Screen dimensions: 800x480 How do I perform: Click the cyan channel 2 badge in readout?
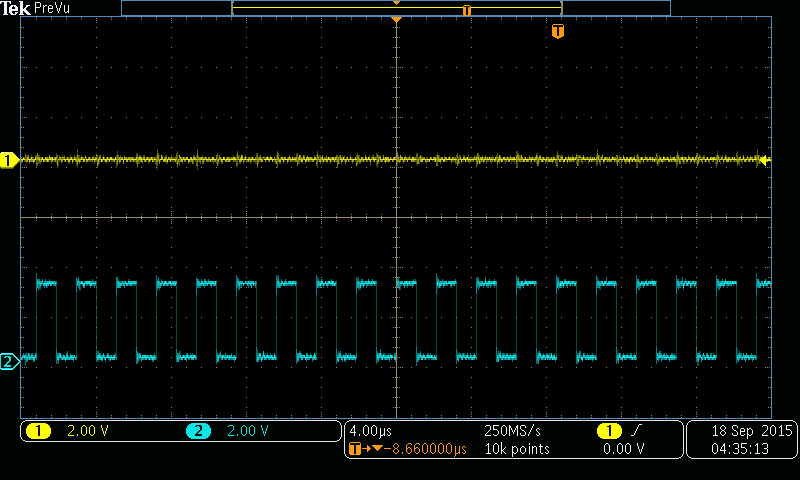coord(198,431)
